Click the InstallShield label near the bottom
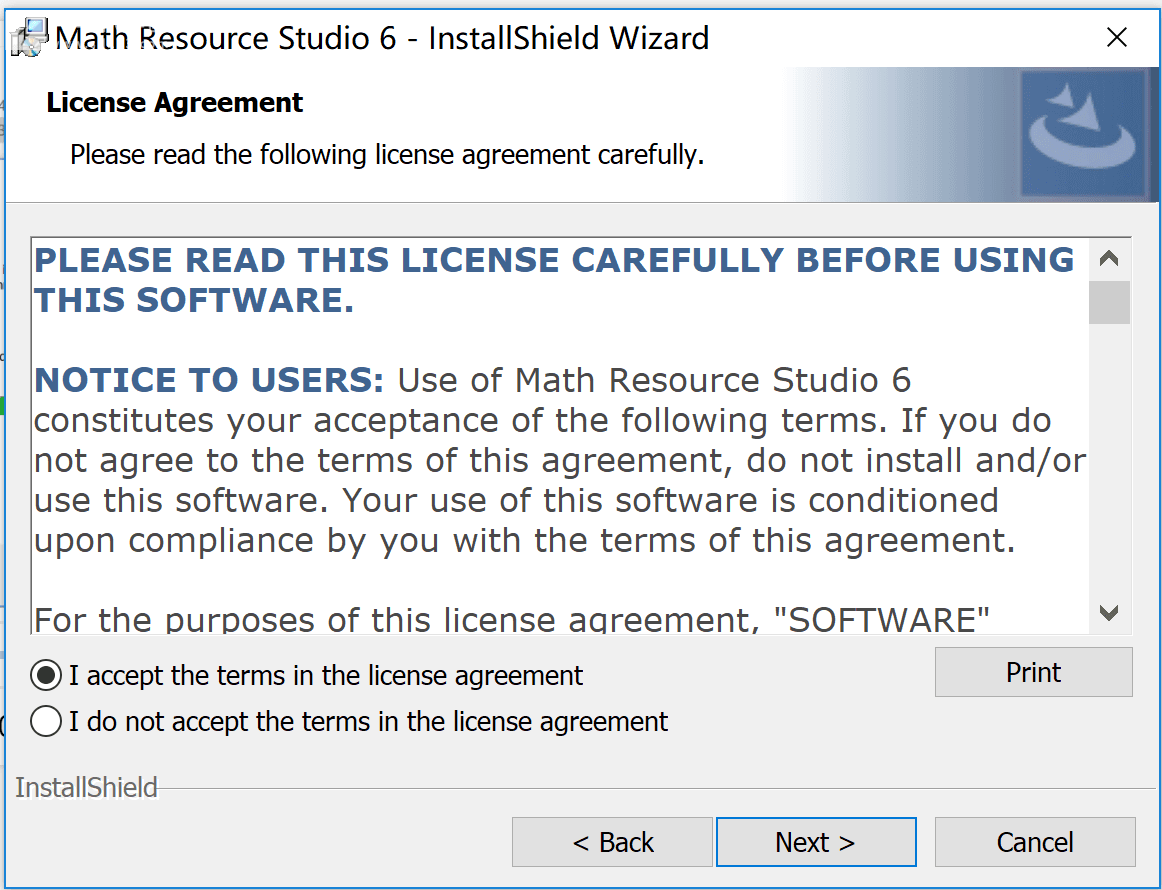Image resolution: width=1162 pixels, height=890 pixels. click(x=86, y=787)
